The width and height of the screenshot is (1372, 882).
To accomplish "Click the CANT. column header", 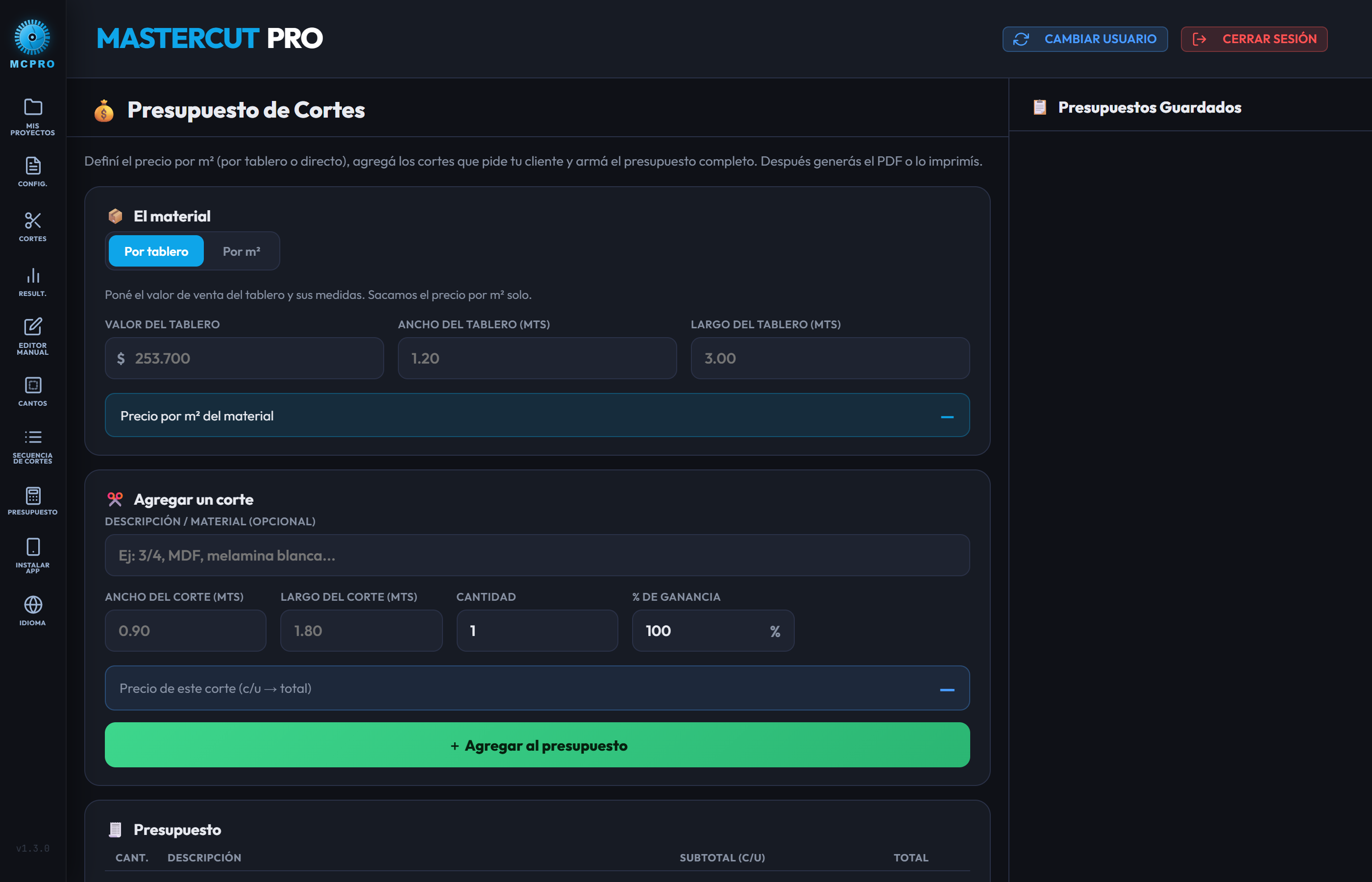I will [132, 857].
